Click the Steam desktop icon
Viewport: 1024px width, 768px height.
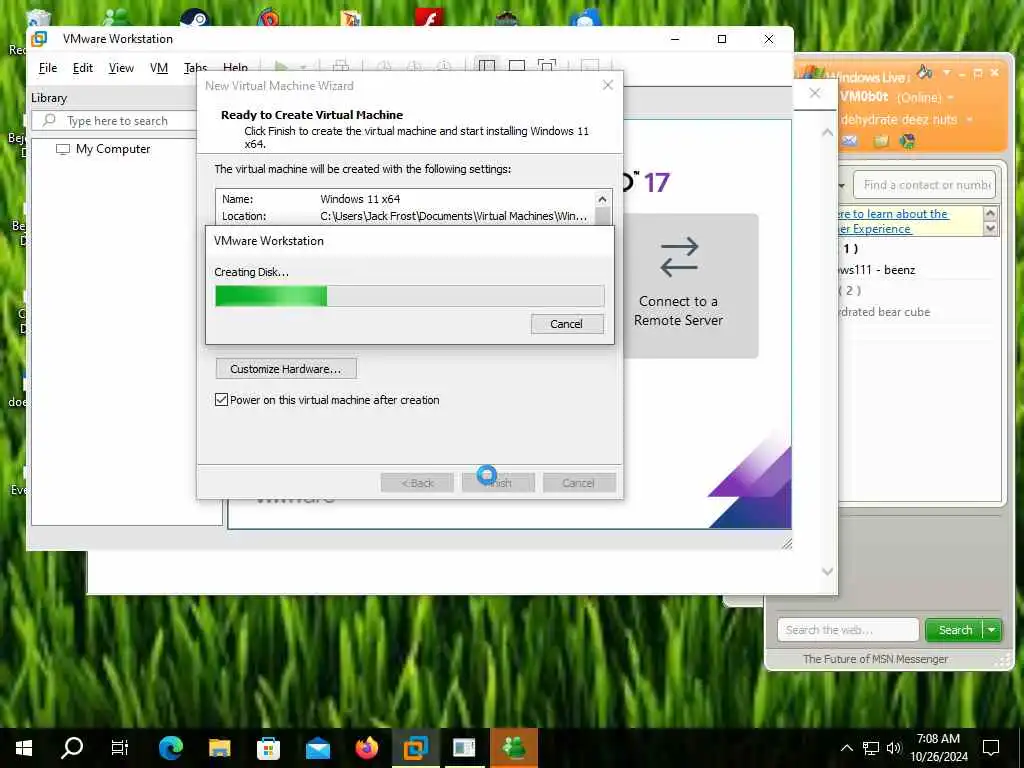194,17
